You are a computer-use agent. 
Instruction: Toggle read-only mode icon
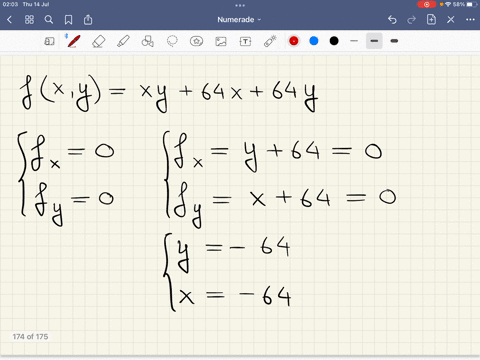tap(49, 41)
